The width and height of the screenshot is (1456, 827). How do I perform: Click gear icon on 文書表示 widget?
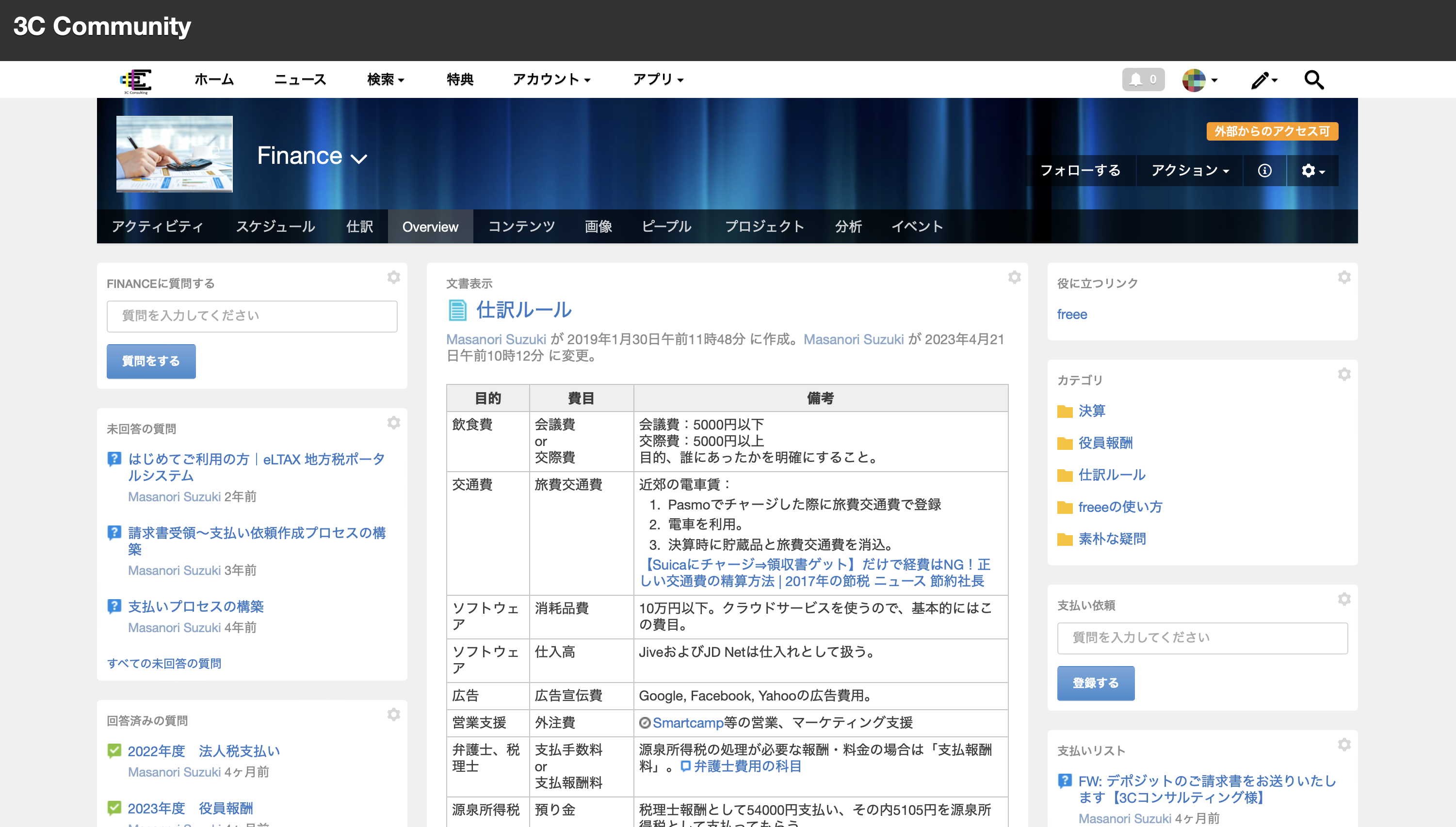point(1014,277)
